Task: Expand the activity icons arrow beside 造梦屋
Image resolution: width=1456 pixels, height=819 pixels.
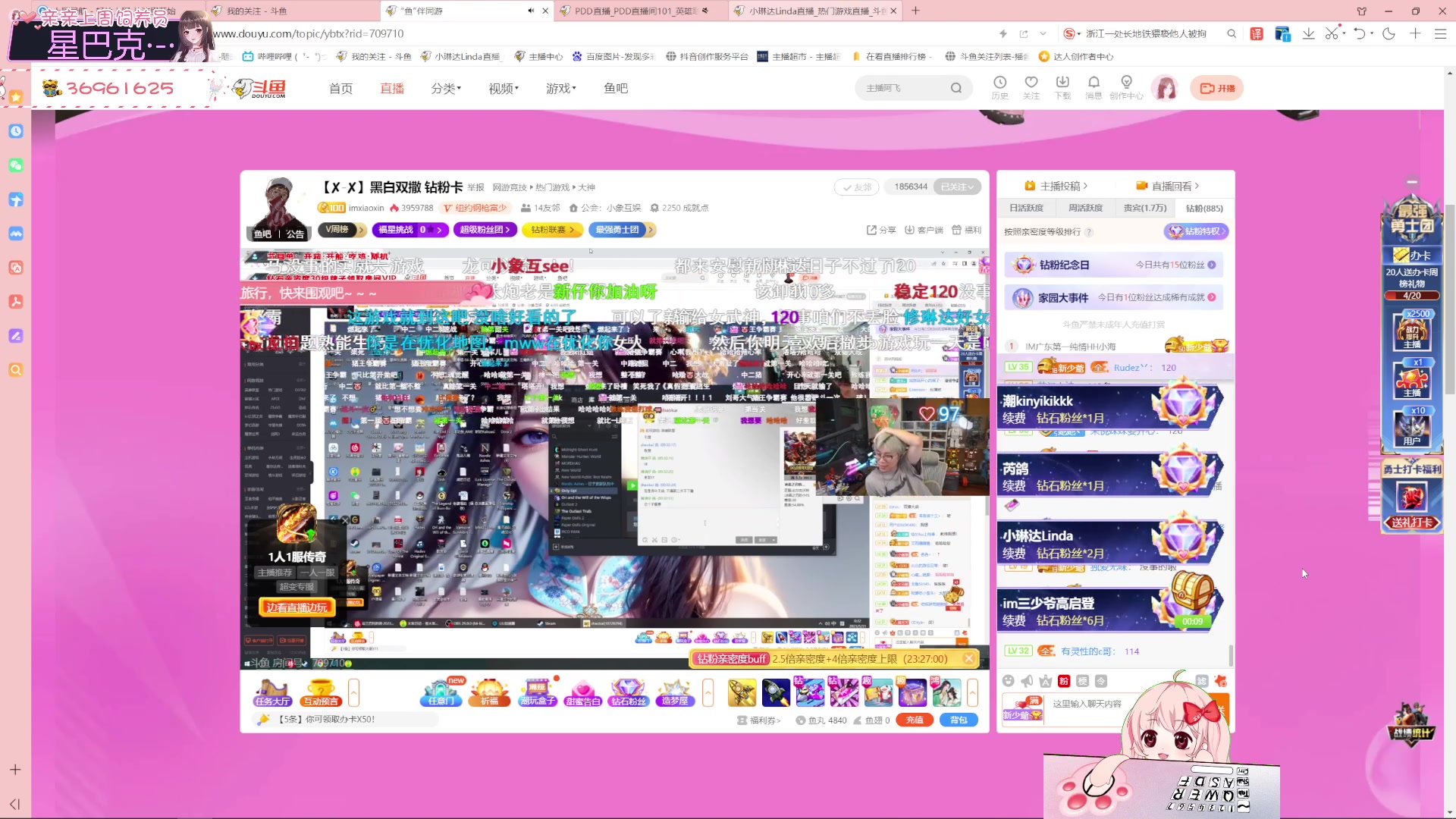Action: [708, 692]
